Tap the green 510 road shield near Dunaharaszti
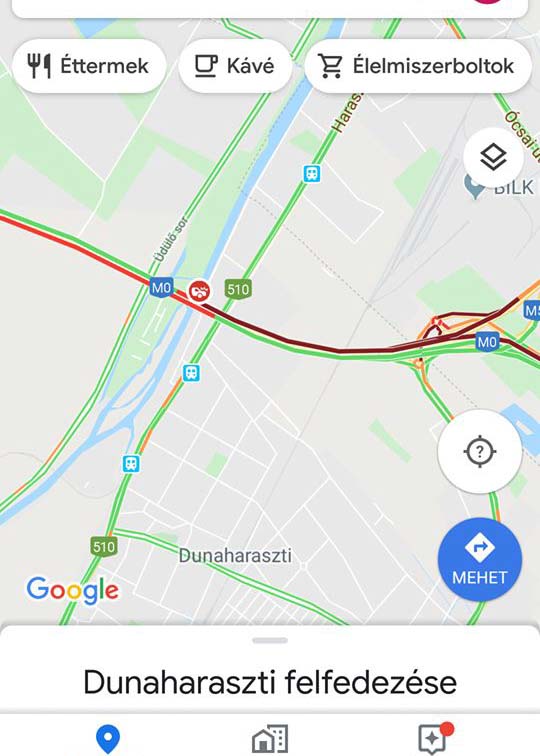 (104, 546)
